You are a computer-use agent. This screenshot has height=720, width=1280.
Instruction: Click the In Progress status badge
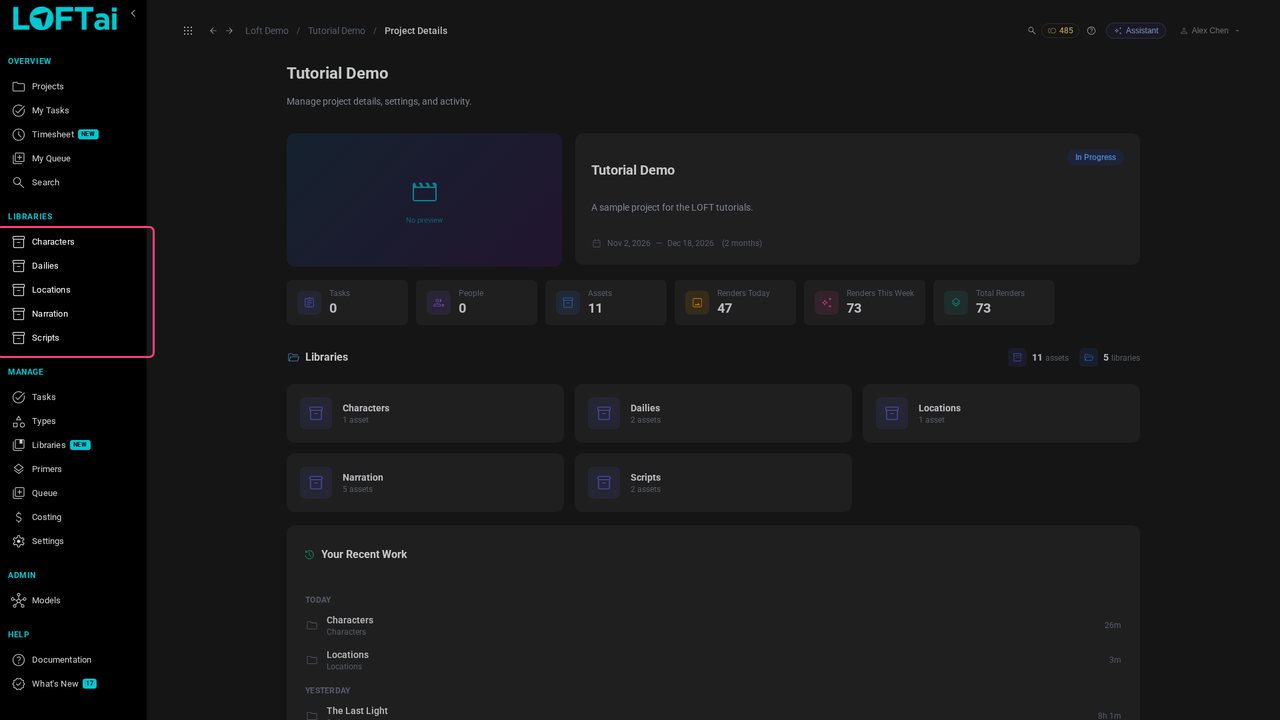coord(1095,157)
